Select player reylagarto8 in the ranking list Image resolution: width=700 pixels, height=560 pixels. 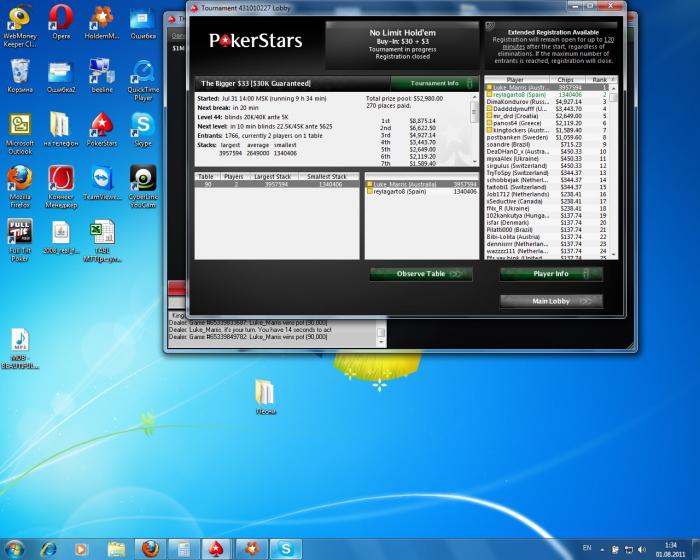click(516, 94)
